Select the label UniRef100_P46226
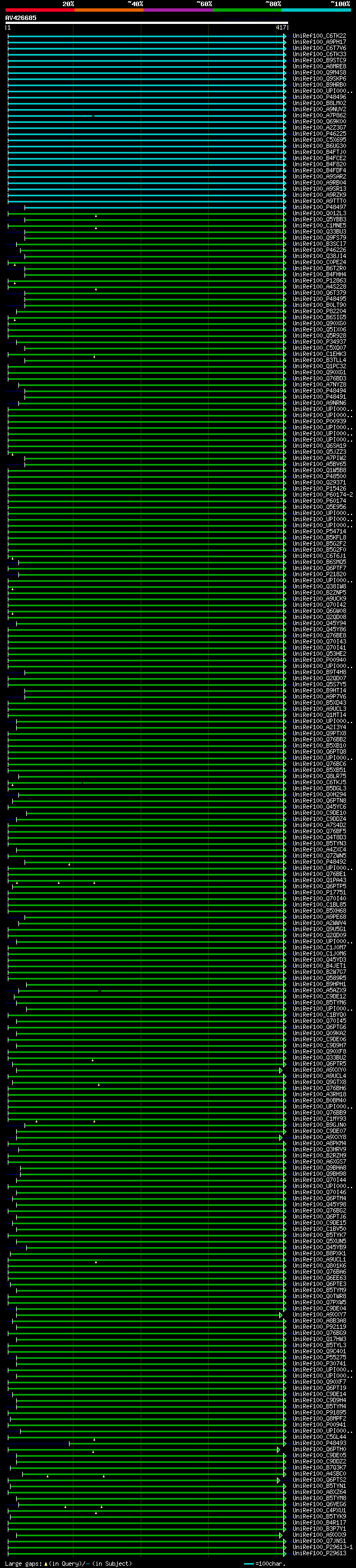 pyautogui.click(x=319, y=250)
